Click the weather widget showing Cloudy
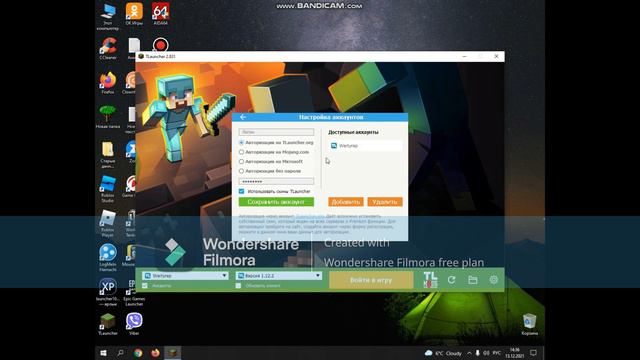 coord(443,353)
